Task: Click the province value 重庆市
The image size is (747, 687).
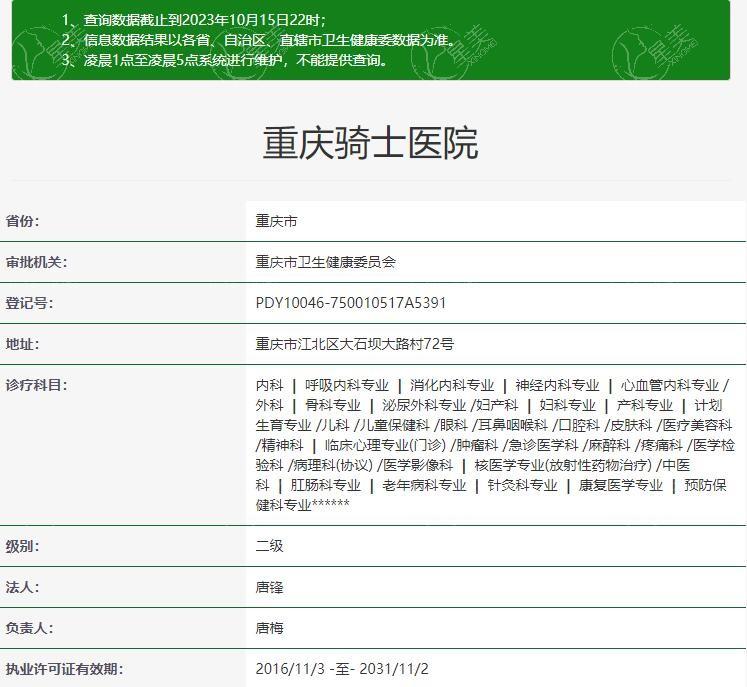Action: pos(276,221)
